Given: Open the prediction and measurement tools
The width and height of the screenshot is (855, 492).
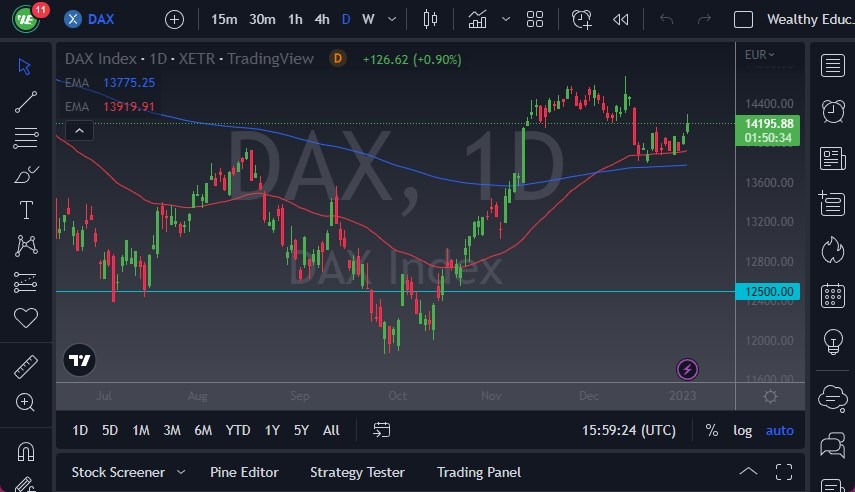Looking at the screenshot, I should pos(26,282).
